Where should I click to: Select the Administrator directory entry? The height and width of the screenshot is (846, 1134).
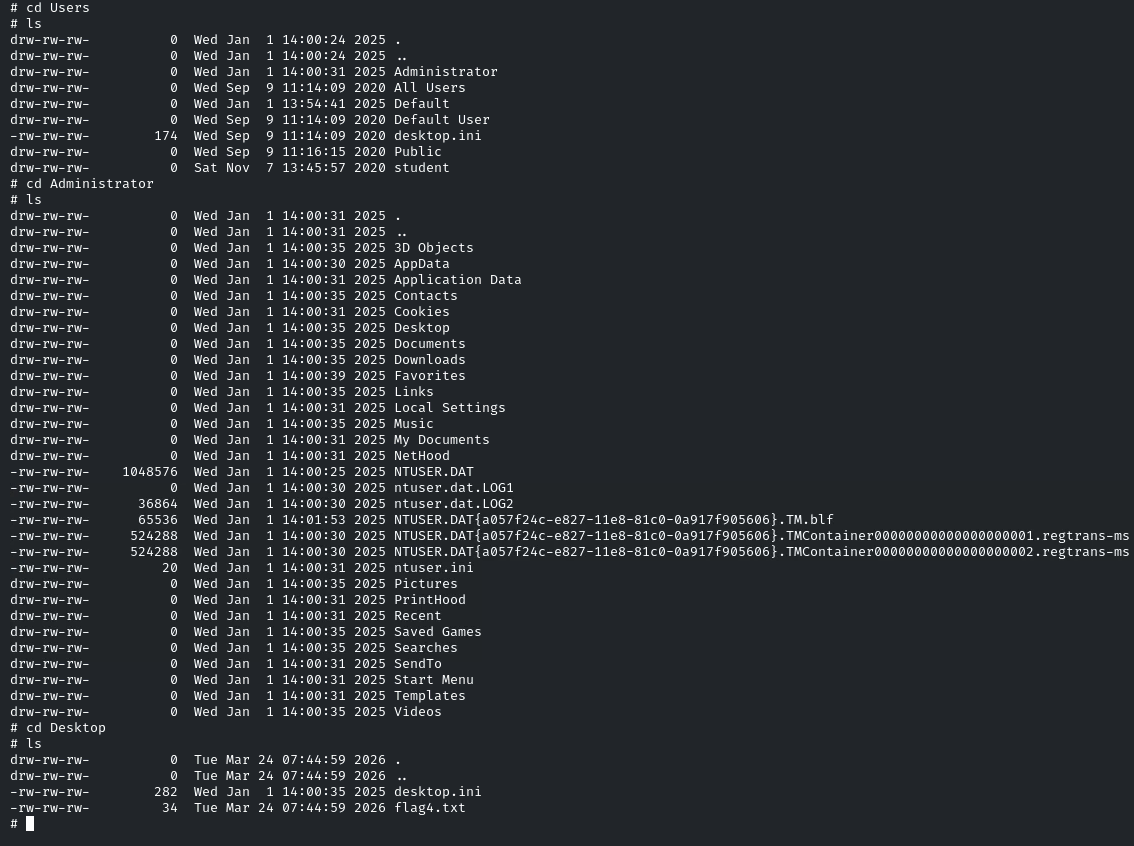[446, 72]
